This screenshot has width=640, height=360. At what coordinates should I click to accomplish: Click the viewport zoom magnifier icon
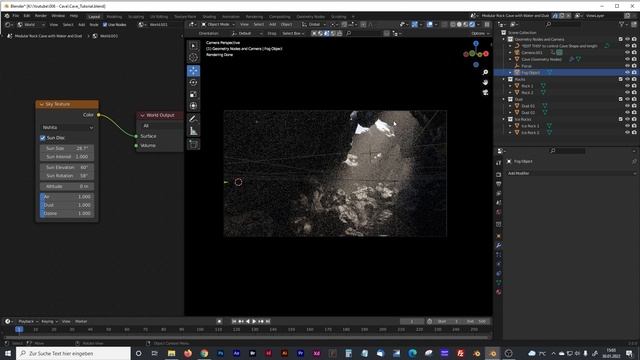pos(485,72)
